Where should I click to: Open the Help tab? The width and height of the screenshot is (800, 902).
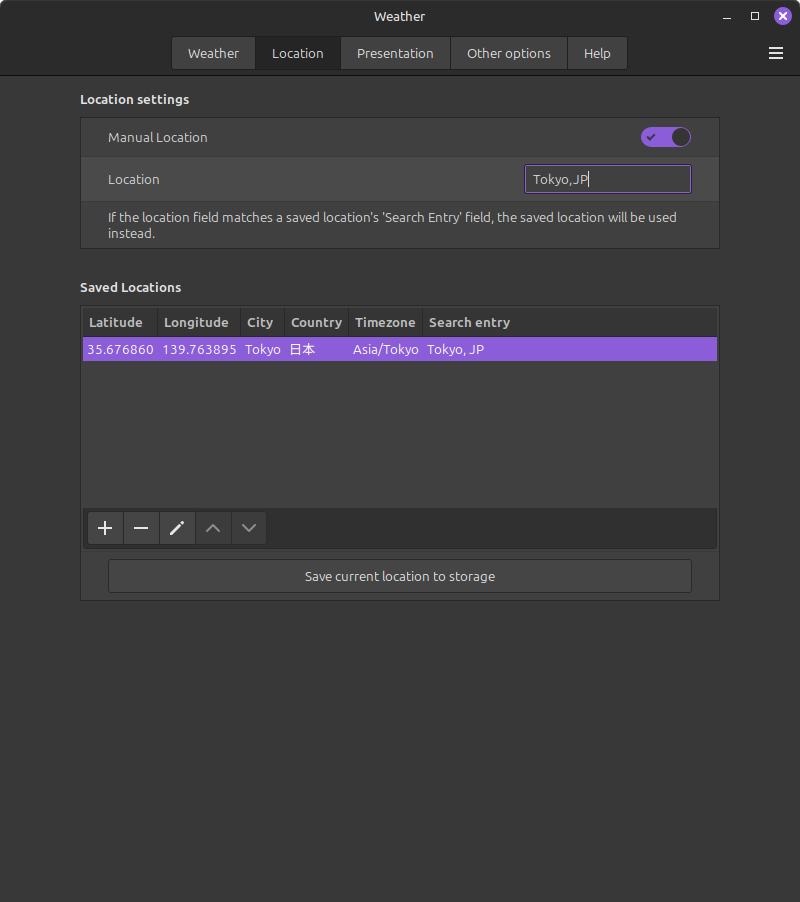coord(597,54)
